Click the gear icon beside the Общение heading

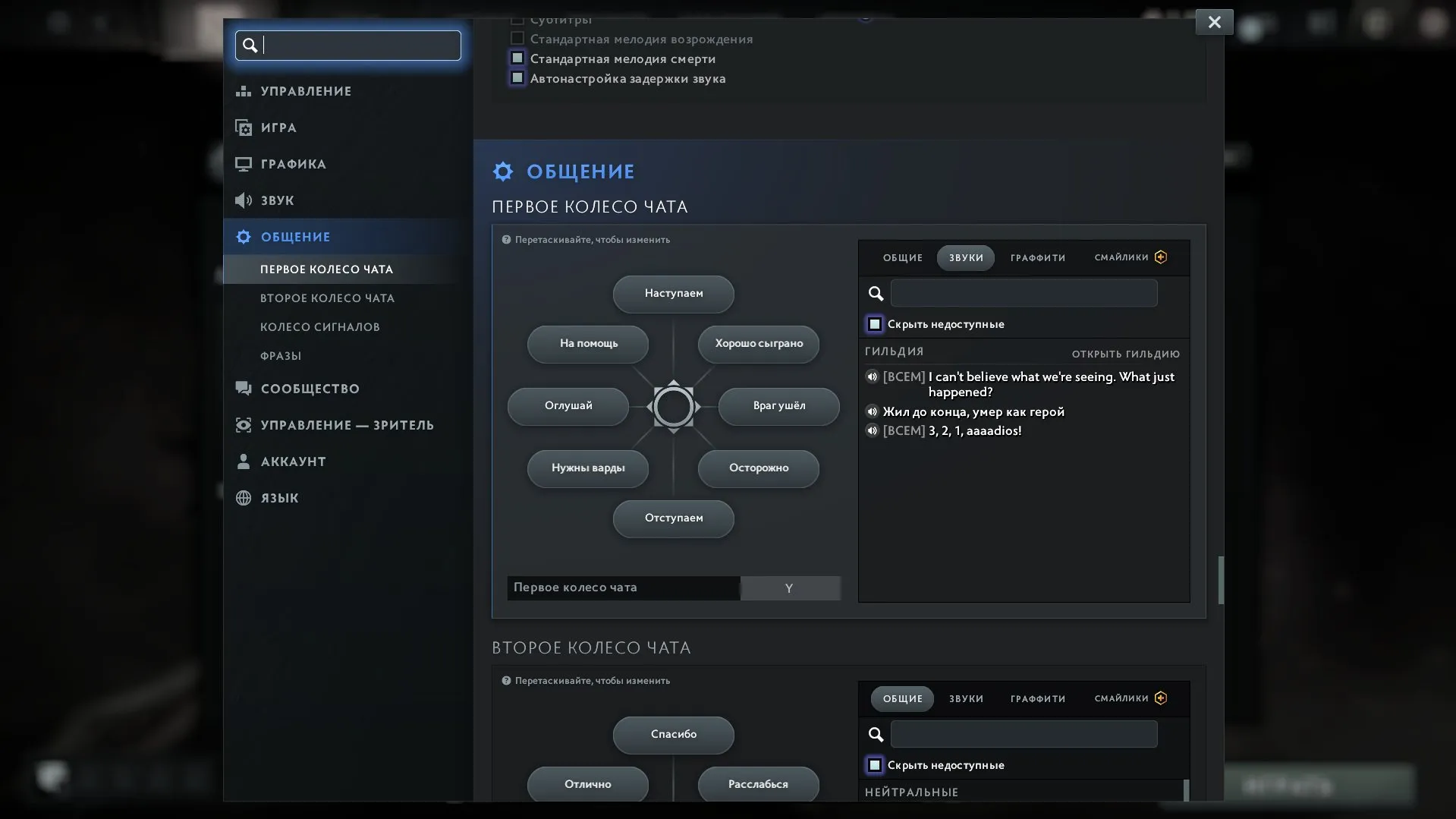pos(503,172)
